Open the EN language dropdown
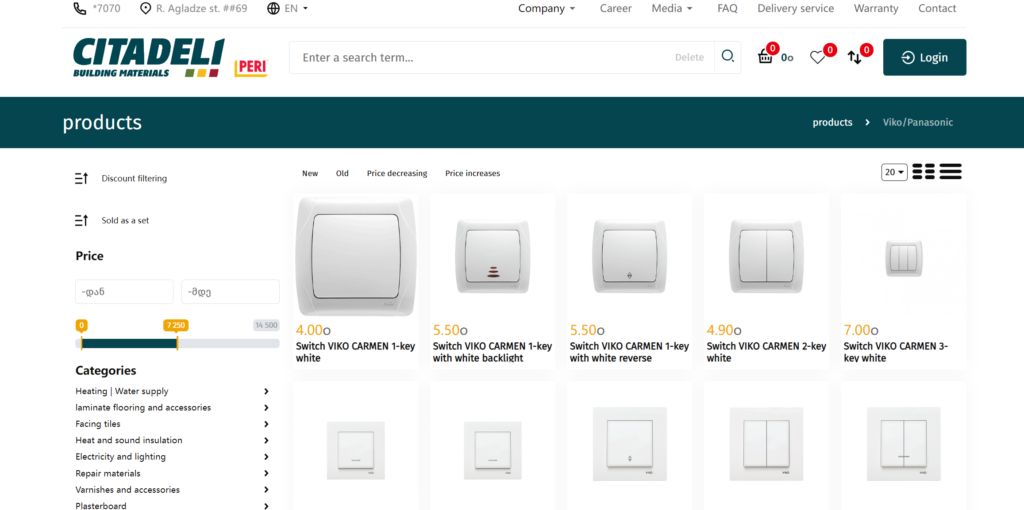This screenshot has width=1024, height=510. (x=288, y=8)
